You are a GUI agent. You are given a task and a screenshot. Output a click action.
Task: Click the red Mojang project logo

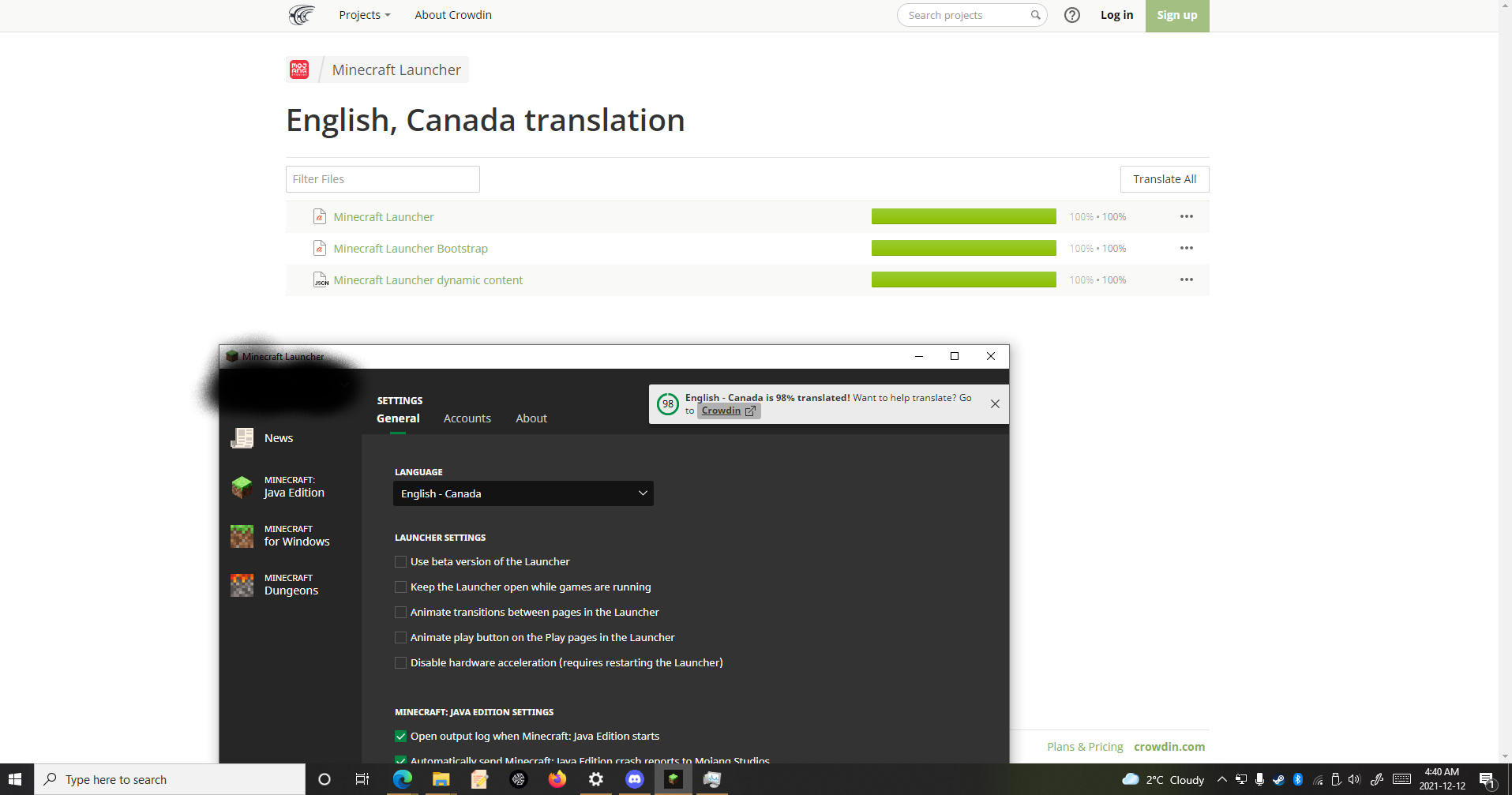tap(299, 69)
